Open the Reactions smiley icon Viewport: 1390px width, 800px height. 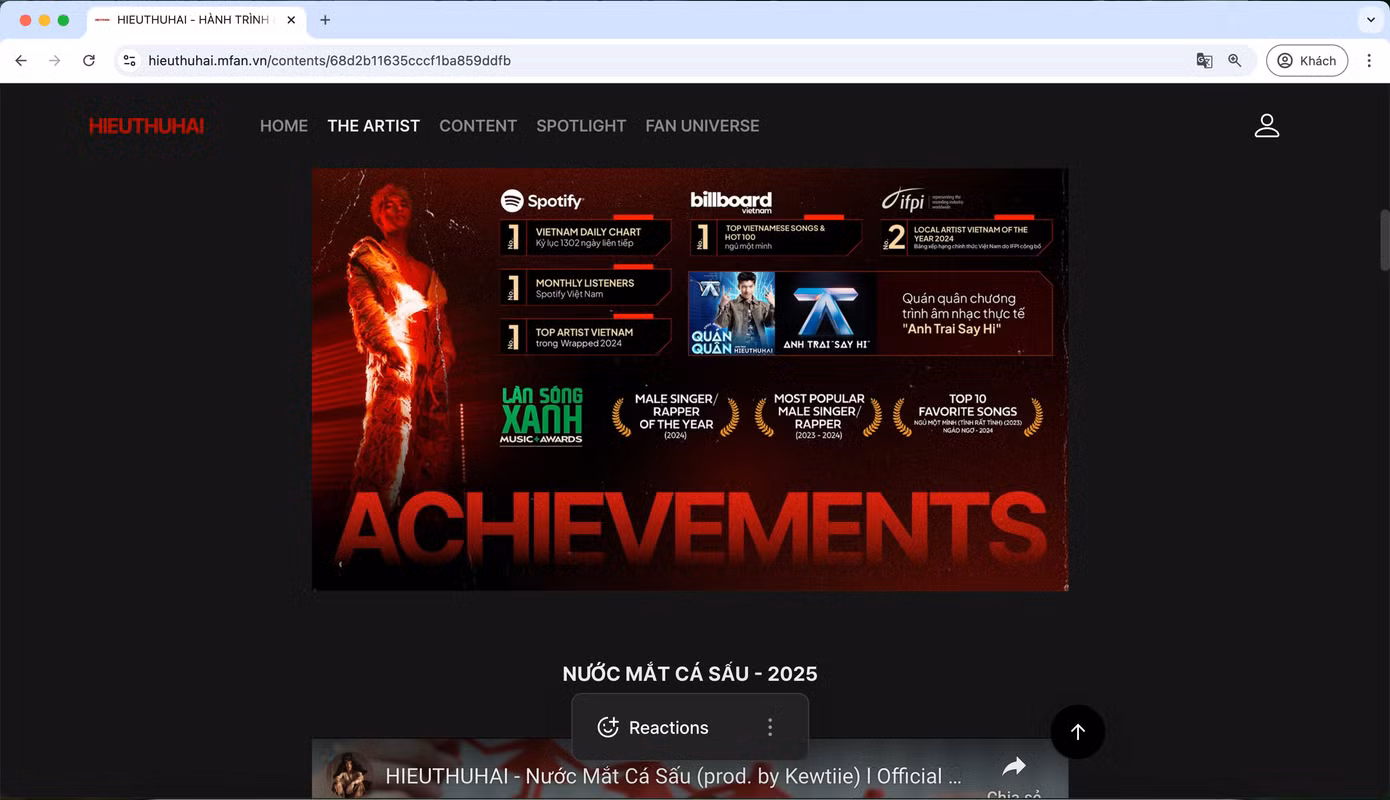point(608,728)
